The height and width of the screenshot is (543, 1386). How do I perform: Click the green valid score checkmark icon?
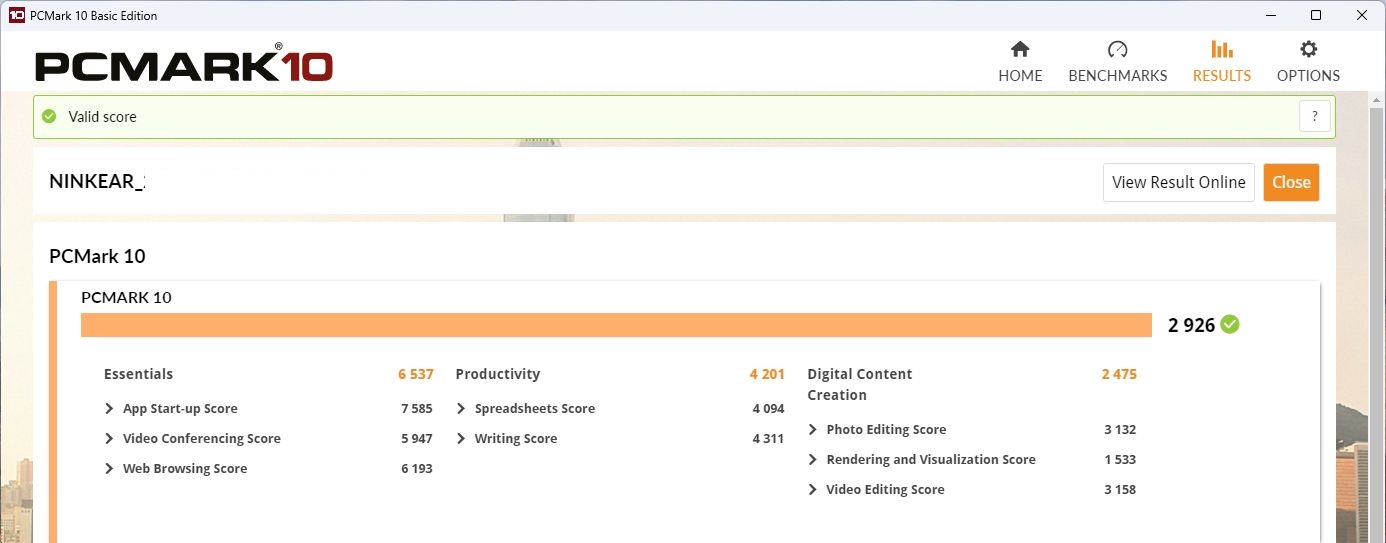click(49, 116)
